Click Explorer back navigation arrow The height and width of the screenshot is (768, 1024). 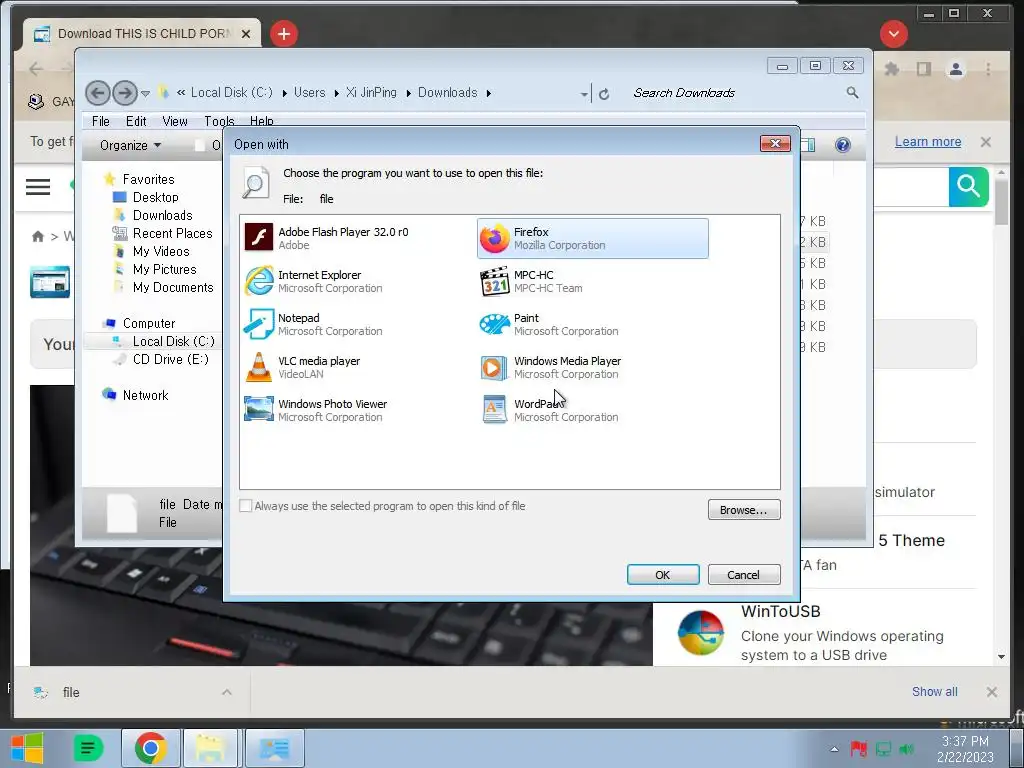(x=98, y=93)
